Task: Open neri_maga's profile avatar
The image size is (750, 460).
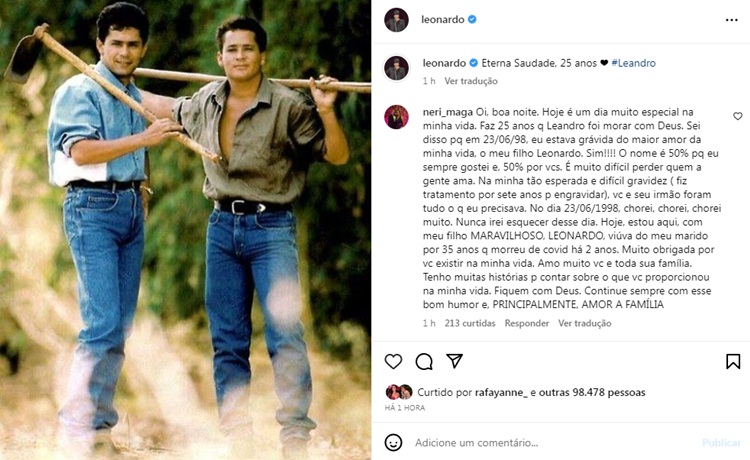Action: pos(397,116)
